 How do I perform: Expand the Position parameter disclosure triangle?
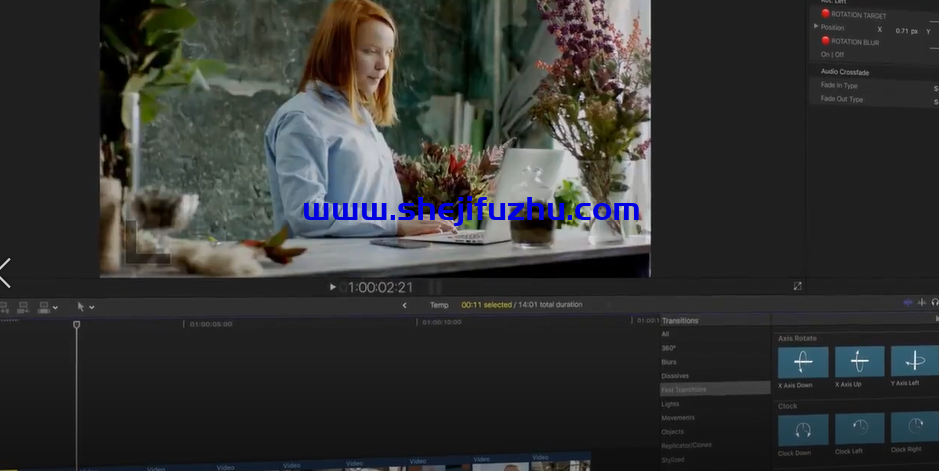point(816,26)
